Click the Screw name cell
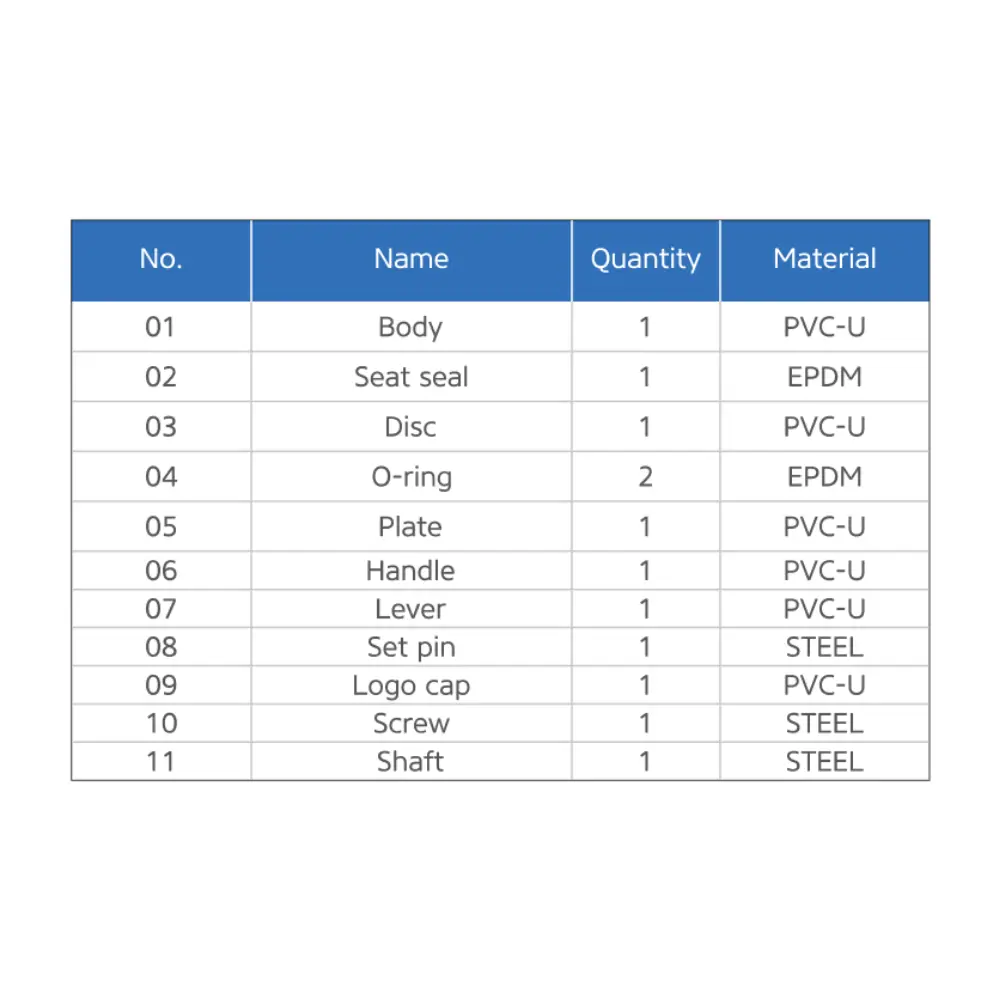Viewport: 1000px width, 1000px height. click(411, 723)
